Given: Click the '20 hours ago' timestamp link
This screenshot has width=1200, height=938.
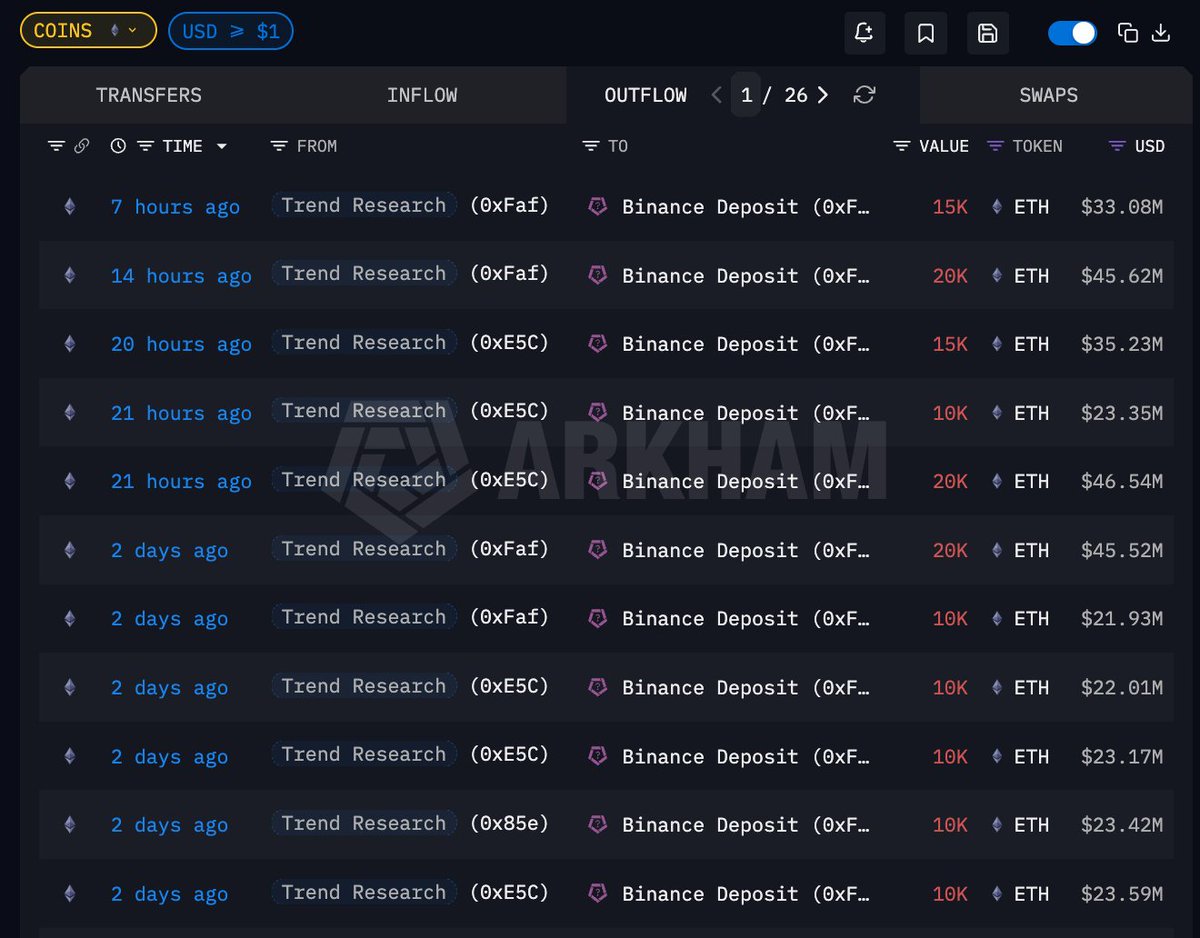Looking at the screenshot, I should pos(181,344).
